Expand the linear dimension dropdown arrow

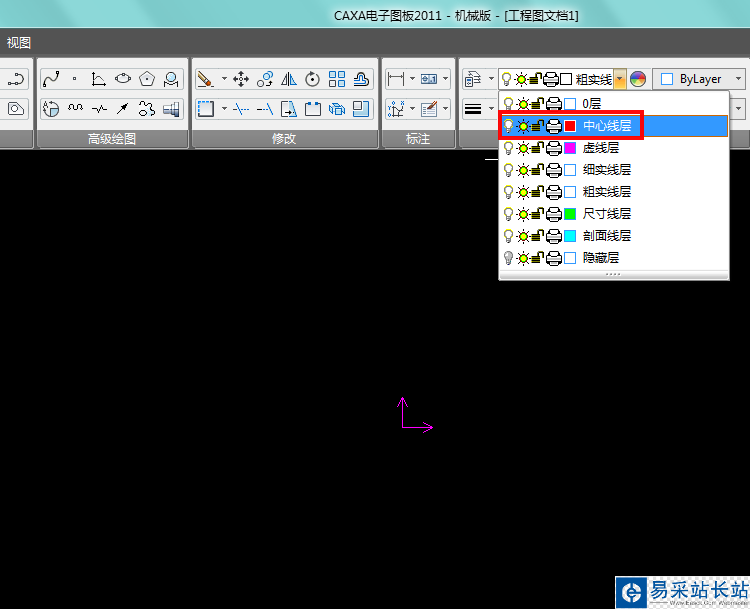pos(412,79)
